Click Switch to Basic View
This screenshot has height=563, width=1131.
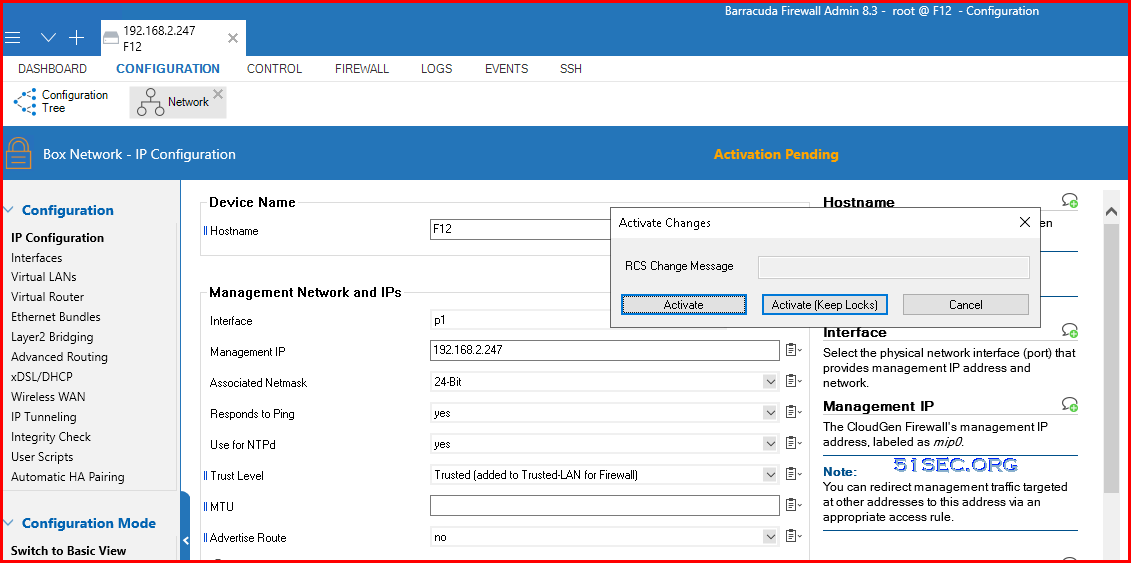click(x=69, y=550)
